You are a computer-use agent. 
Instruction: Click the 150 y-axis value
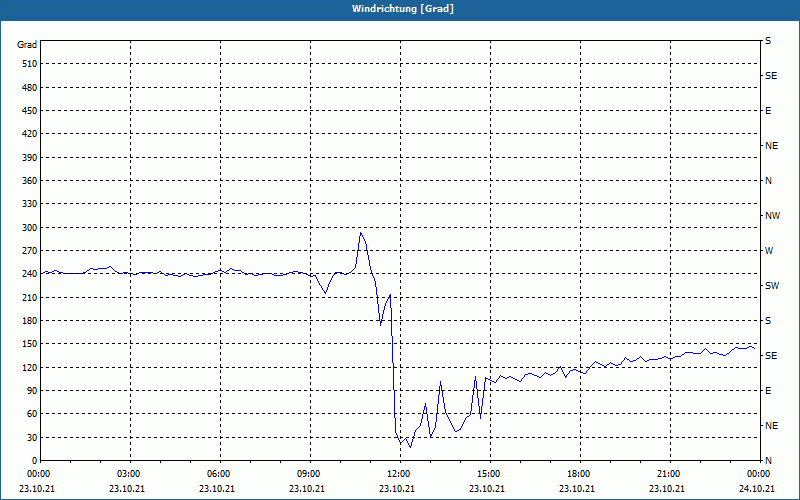[x=30, y=344]
